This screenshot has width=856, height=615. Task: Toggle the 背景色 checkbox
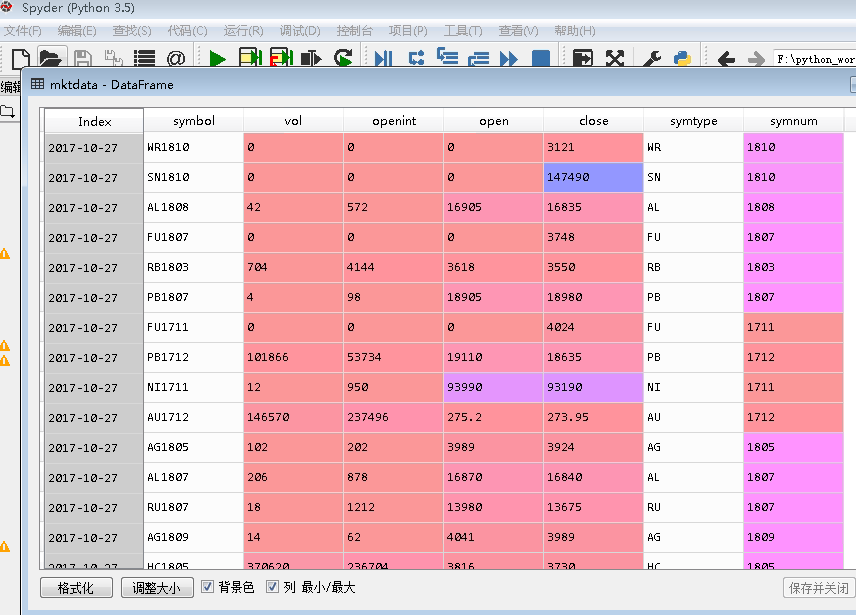coord(207,588)
